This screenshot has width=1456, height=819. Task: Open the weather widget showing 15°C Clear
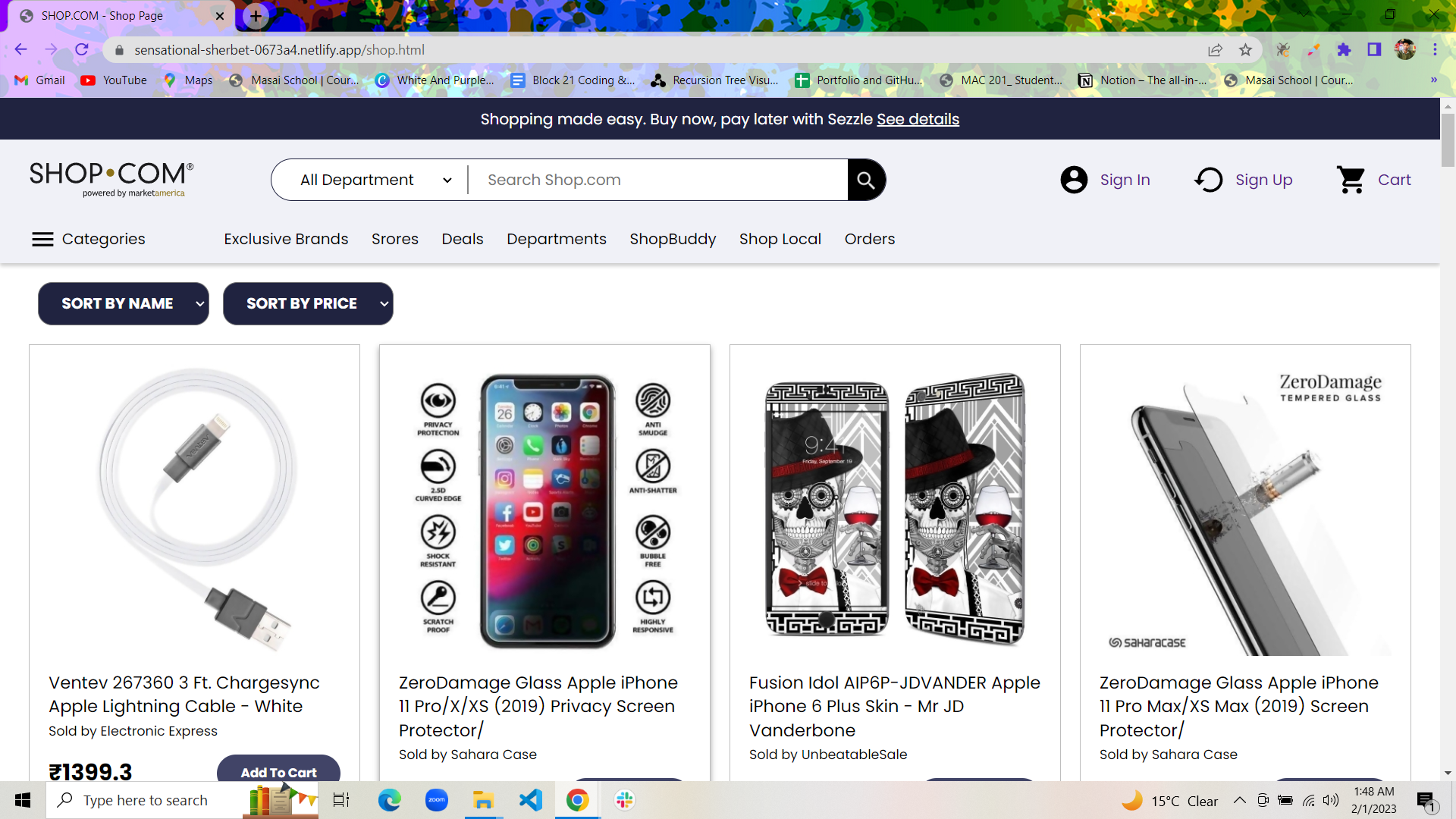1170,801
